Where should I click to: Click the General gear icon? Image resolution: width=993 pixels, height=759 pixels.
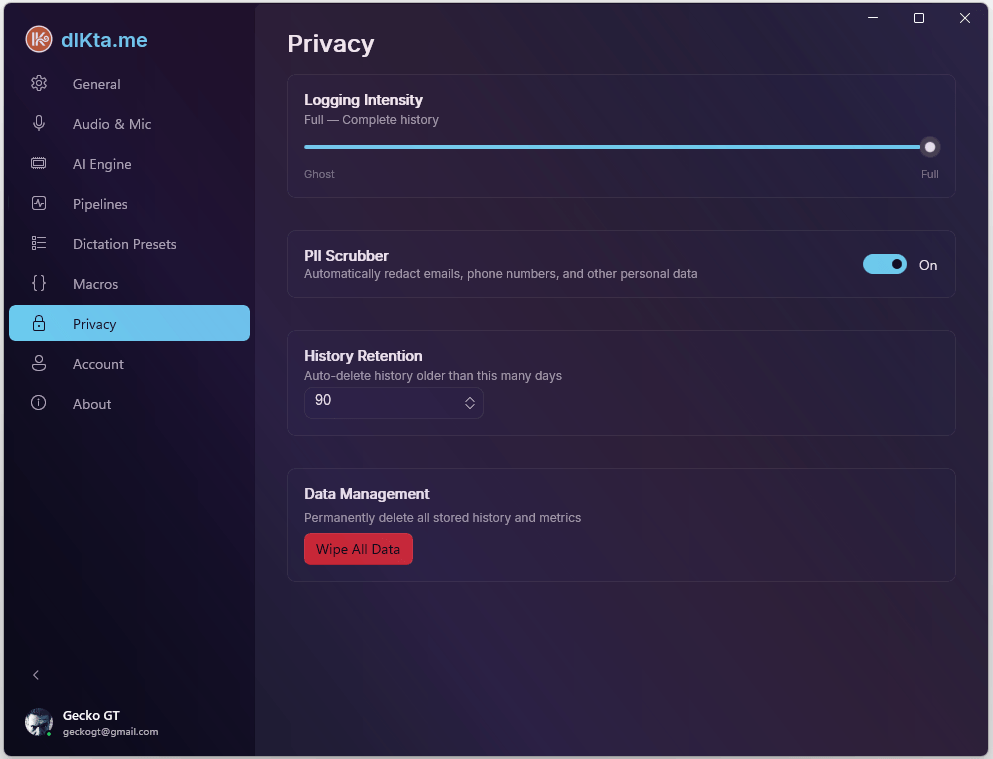click(x=39, y=84)
